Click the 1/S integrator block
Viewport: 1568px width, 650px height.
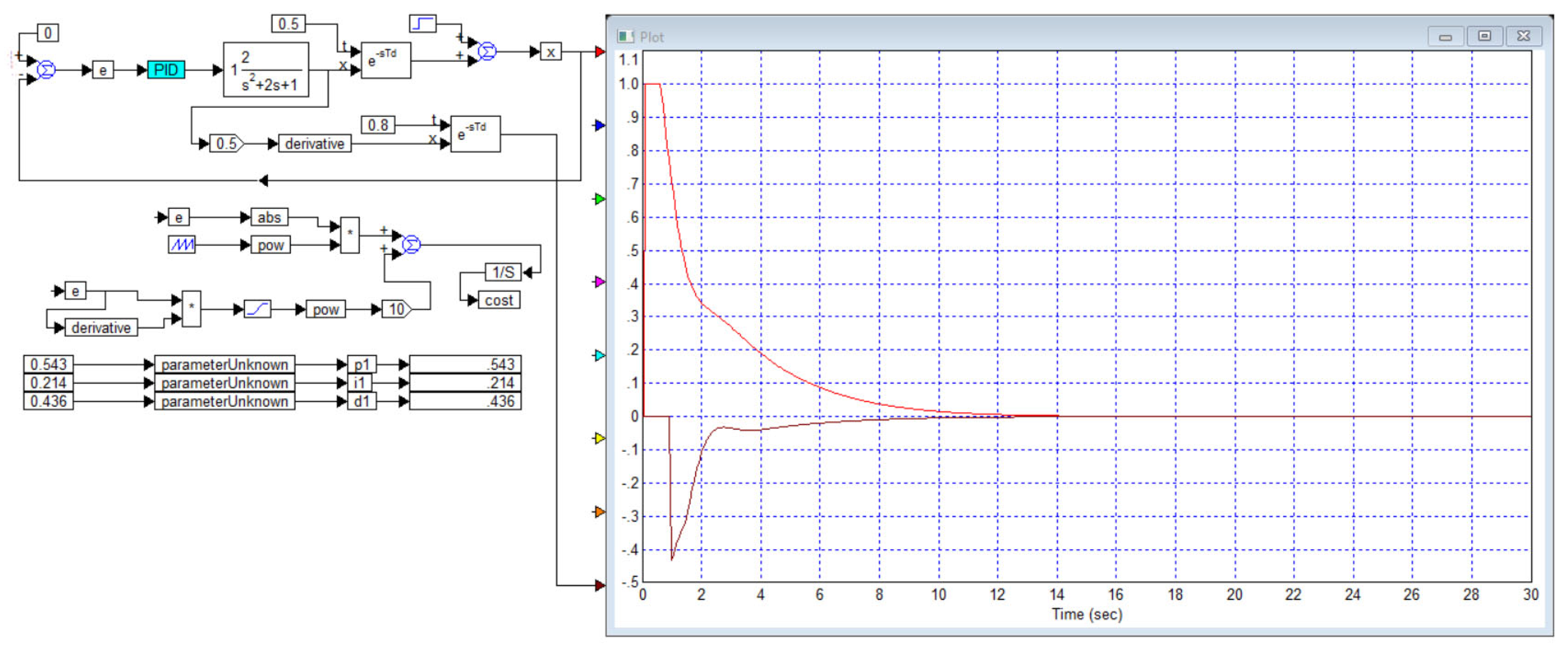coord(503,272)
